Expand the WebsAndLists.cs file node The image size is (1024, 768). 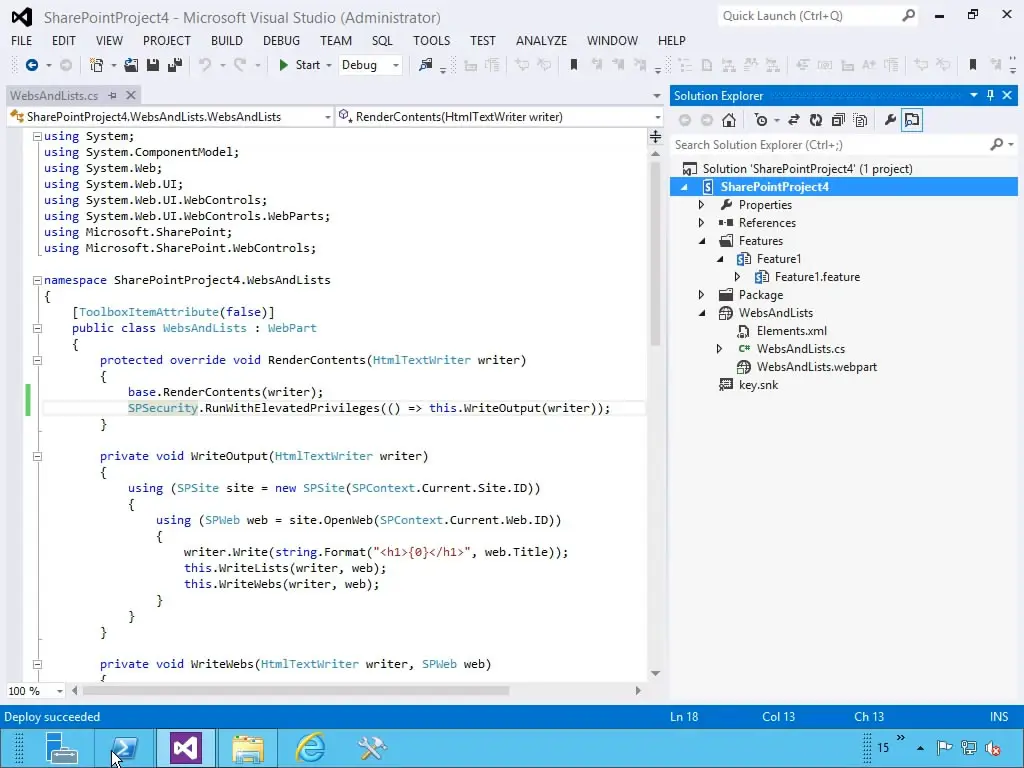coord(719,349)
